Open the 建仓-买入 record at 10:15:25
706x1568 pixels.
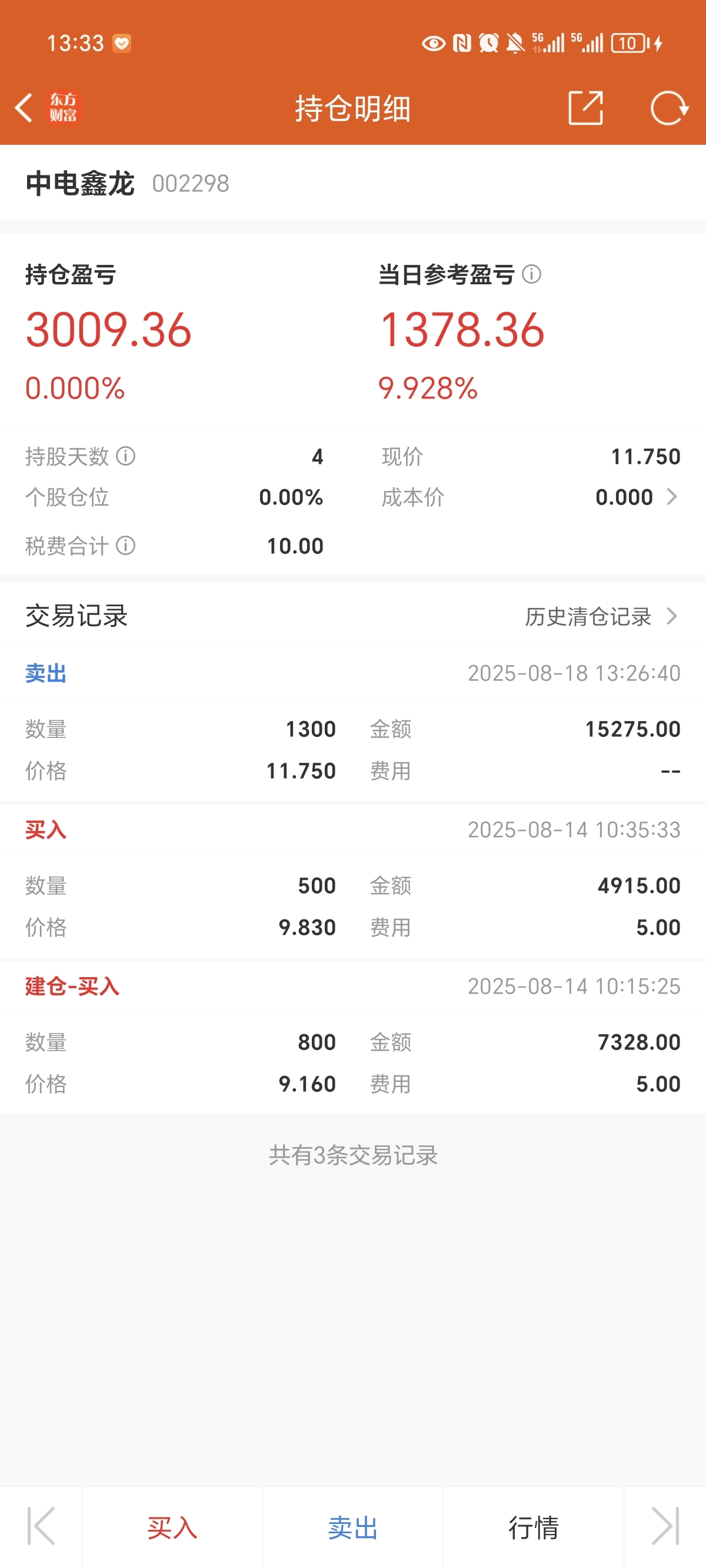pyautogui.click(x=353, y=1038)
